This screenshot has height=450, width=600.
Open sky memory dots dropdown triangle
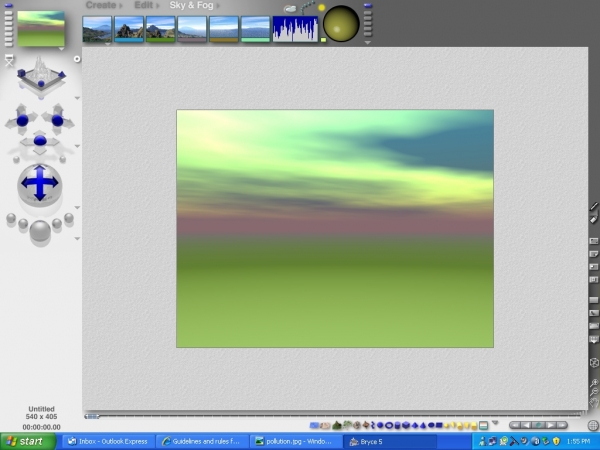tap(368, 43)
